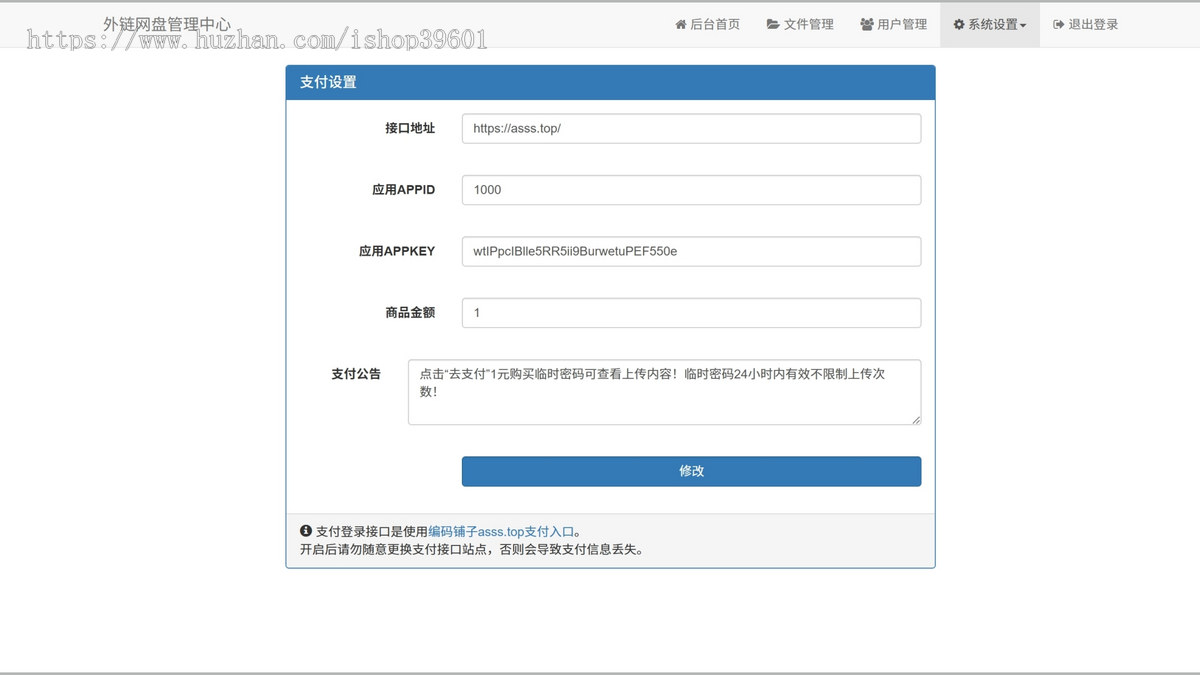Expand the 系统设置 dropdown menu
The image size is (1200, 675).
click(x=989, y=24)
